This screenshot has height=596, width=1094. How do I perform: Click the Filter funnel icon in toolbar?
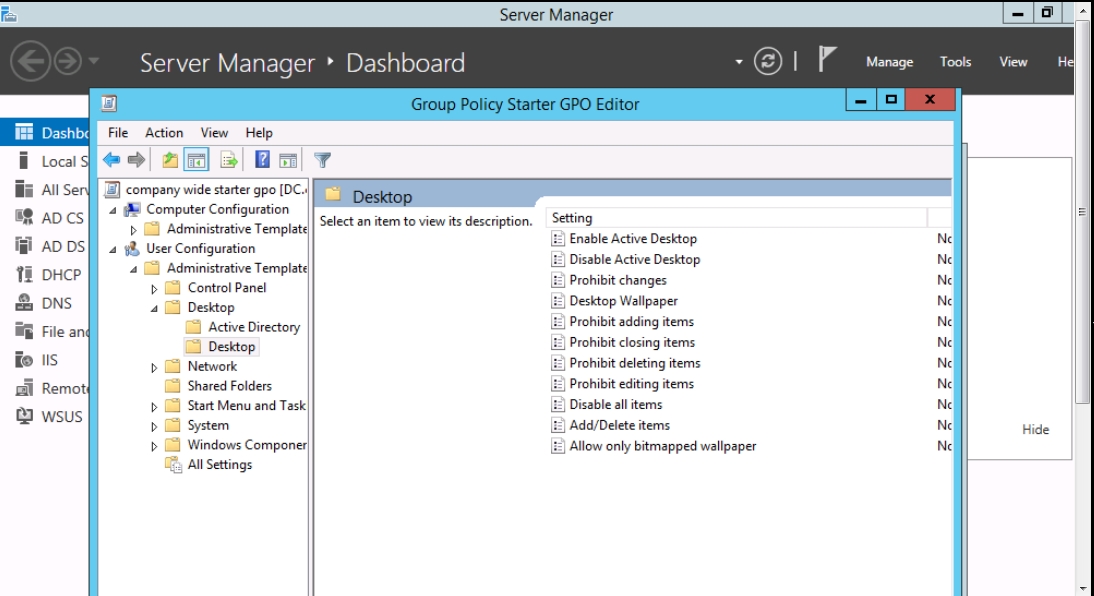tap(322, 160)
